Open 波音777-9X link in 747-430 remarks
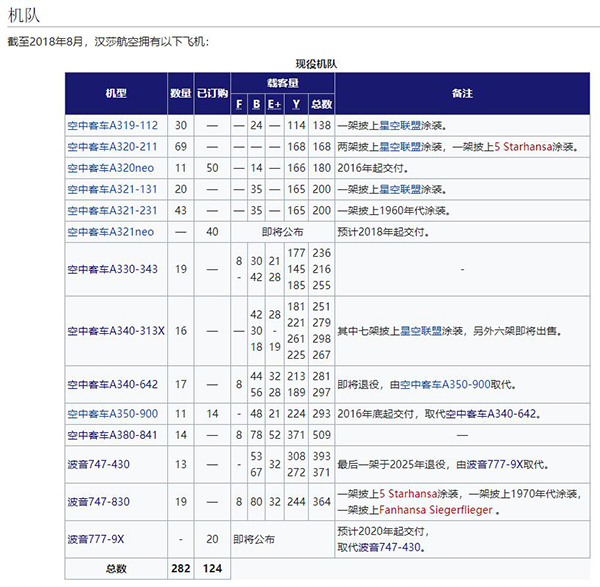This screenshot has height=587, width=600. coord(495,465)
